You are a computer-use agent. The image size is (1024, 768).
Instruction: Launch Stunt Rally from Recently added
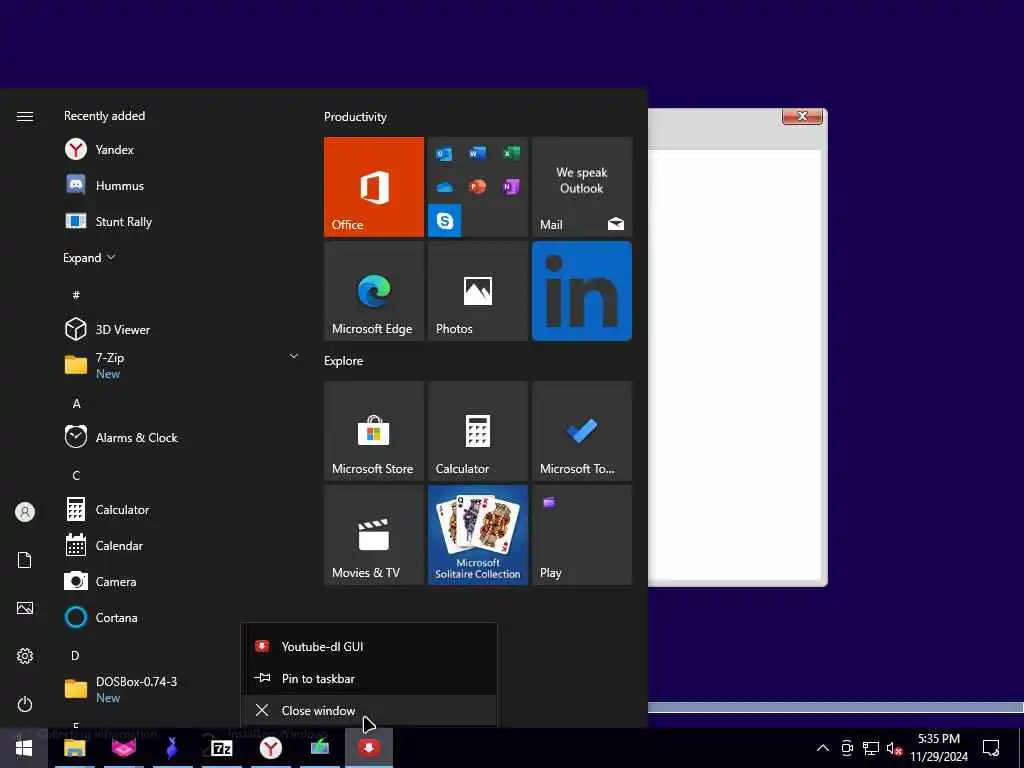tap(181, 221)
